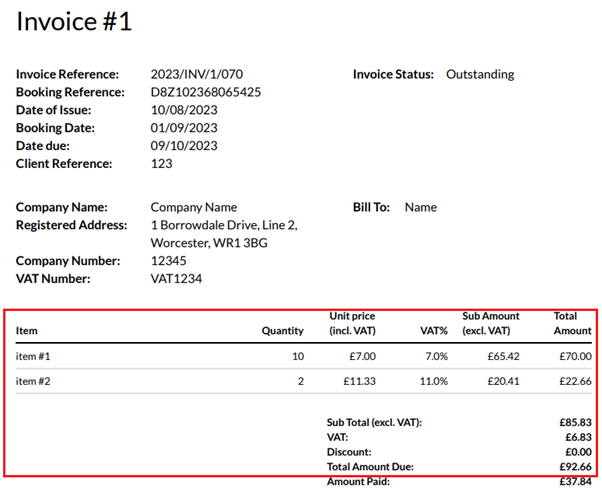The width and height of the screenshot is (602, 503).
Task: Click the date of issue 10/08/2023
Action: pos(184,110)
